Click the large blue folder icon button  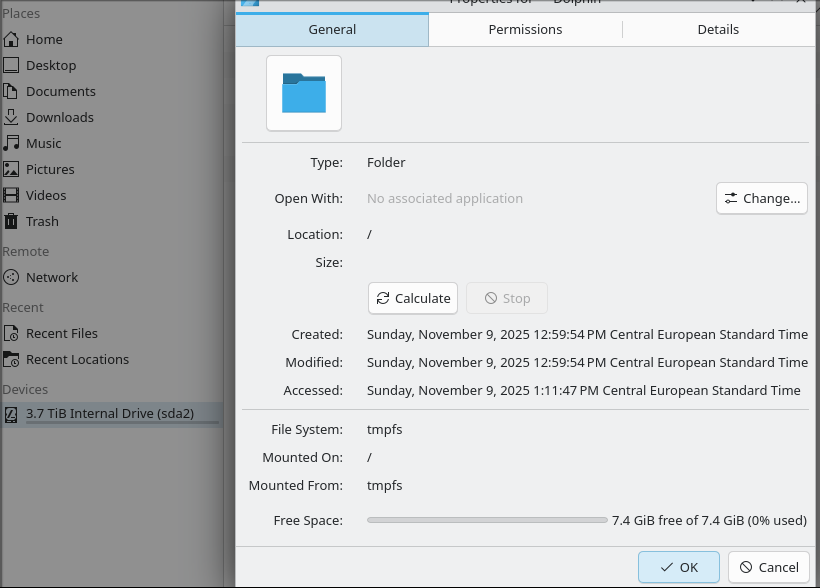(304, 93)
